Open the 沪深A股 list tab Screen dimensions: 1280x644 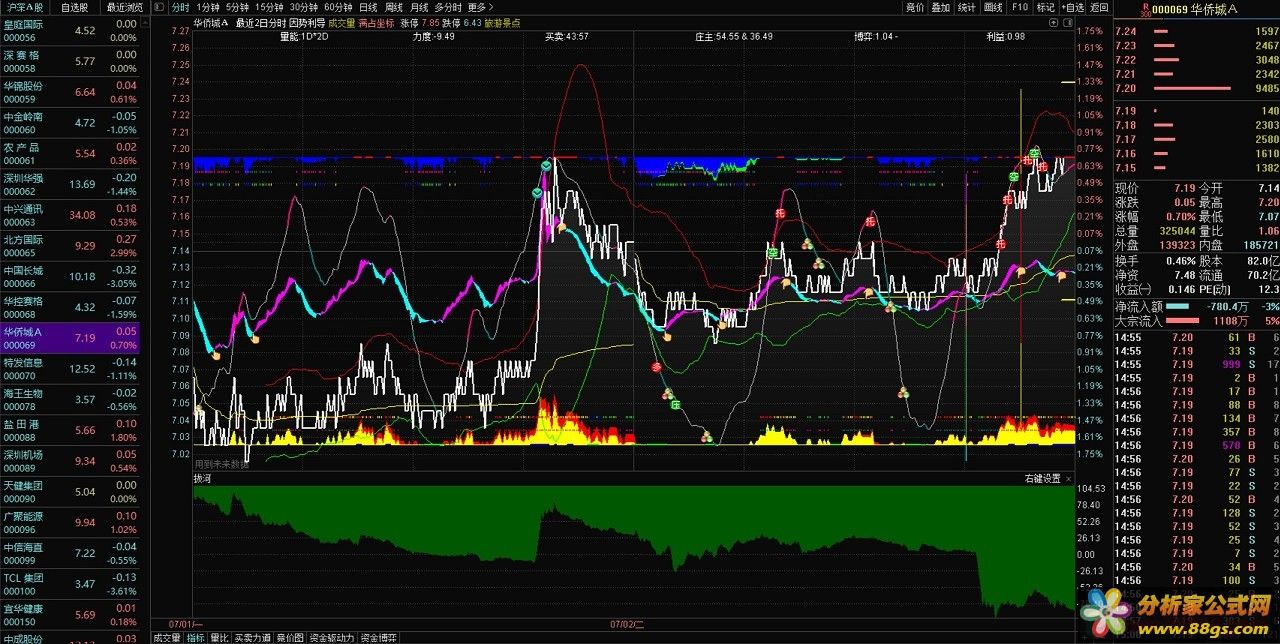click(25, 7)
